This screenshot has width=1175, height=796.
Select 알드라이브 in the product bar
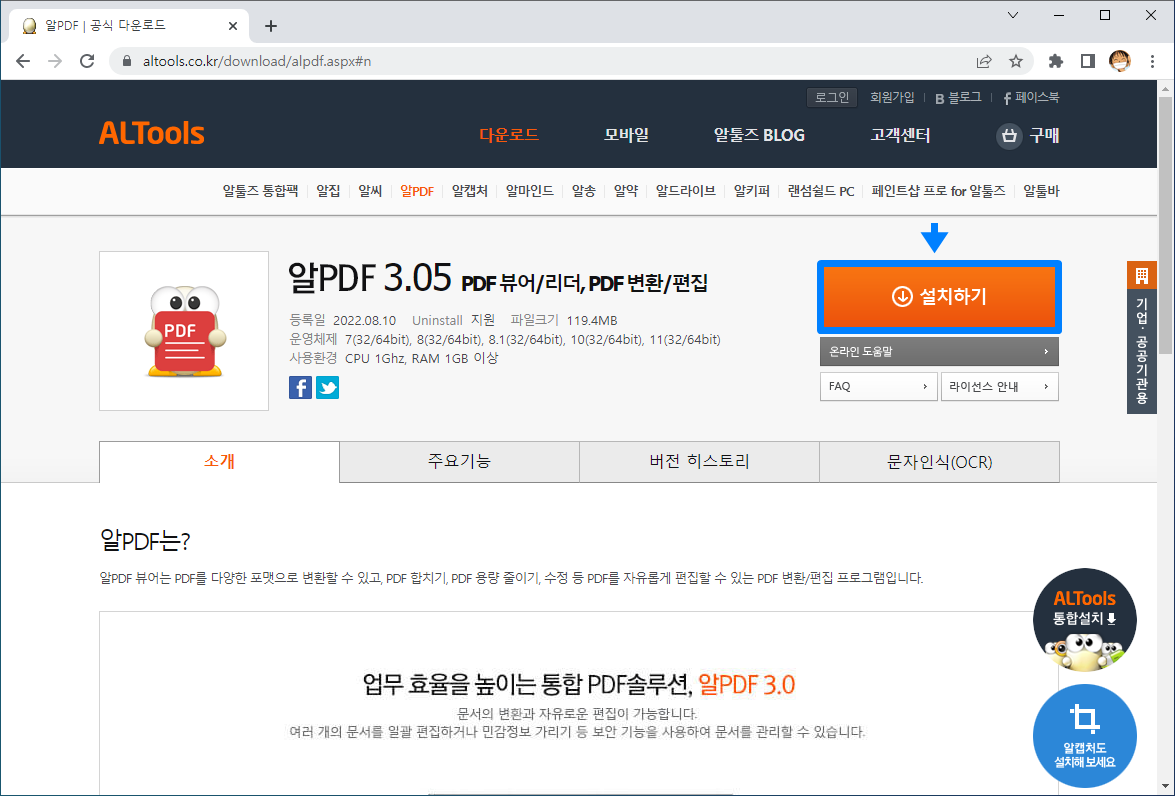click(x=686, y=191)
